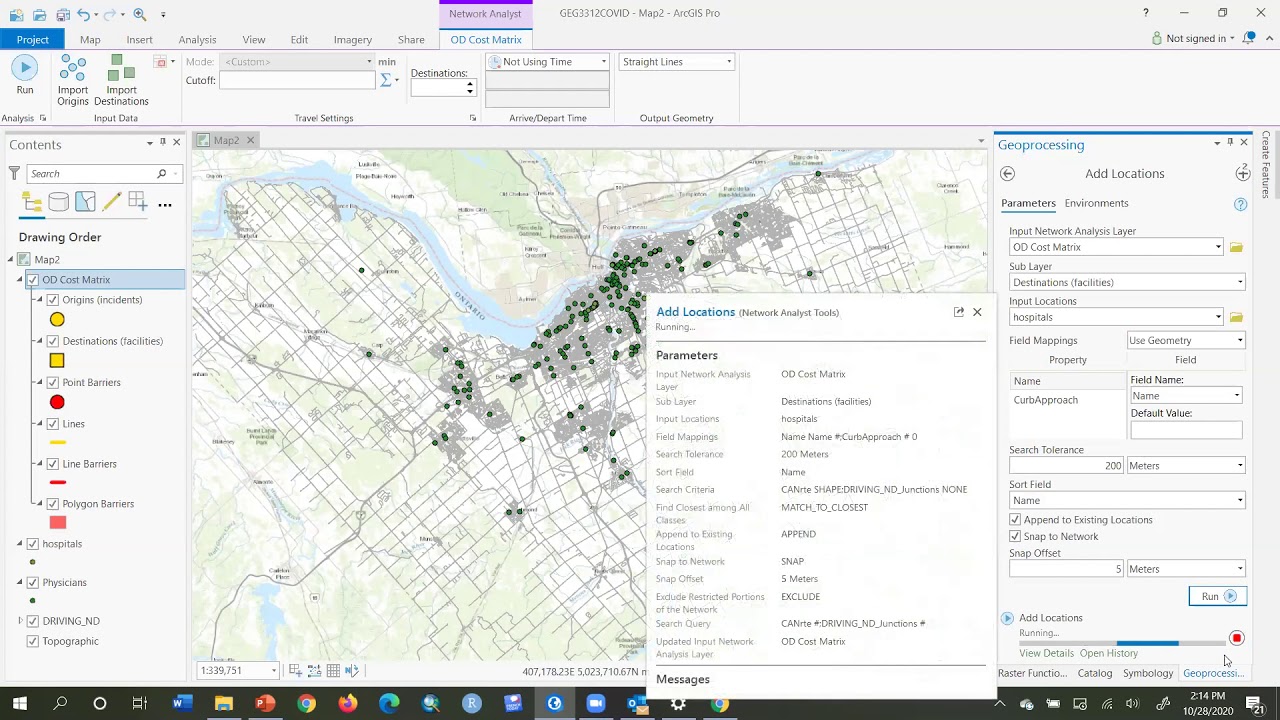This screenshot has height=720, width=1280.
Task: Pop out the Add Locations details window
Action: [958, 312]
